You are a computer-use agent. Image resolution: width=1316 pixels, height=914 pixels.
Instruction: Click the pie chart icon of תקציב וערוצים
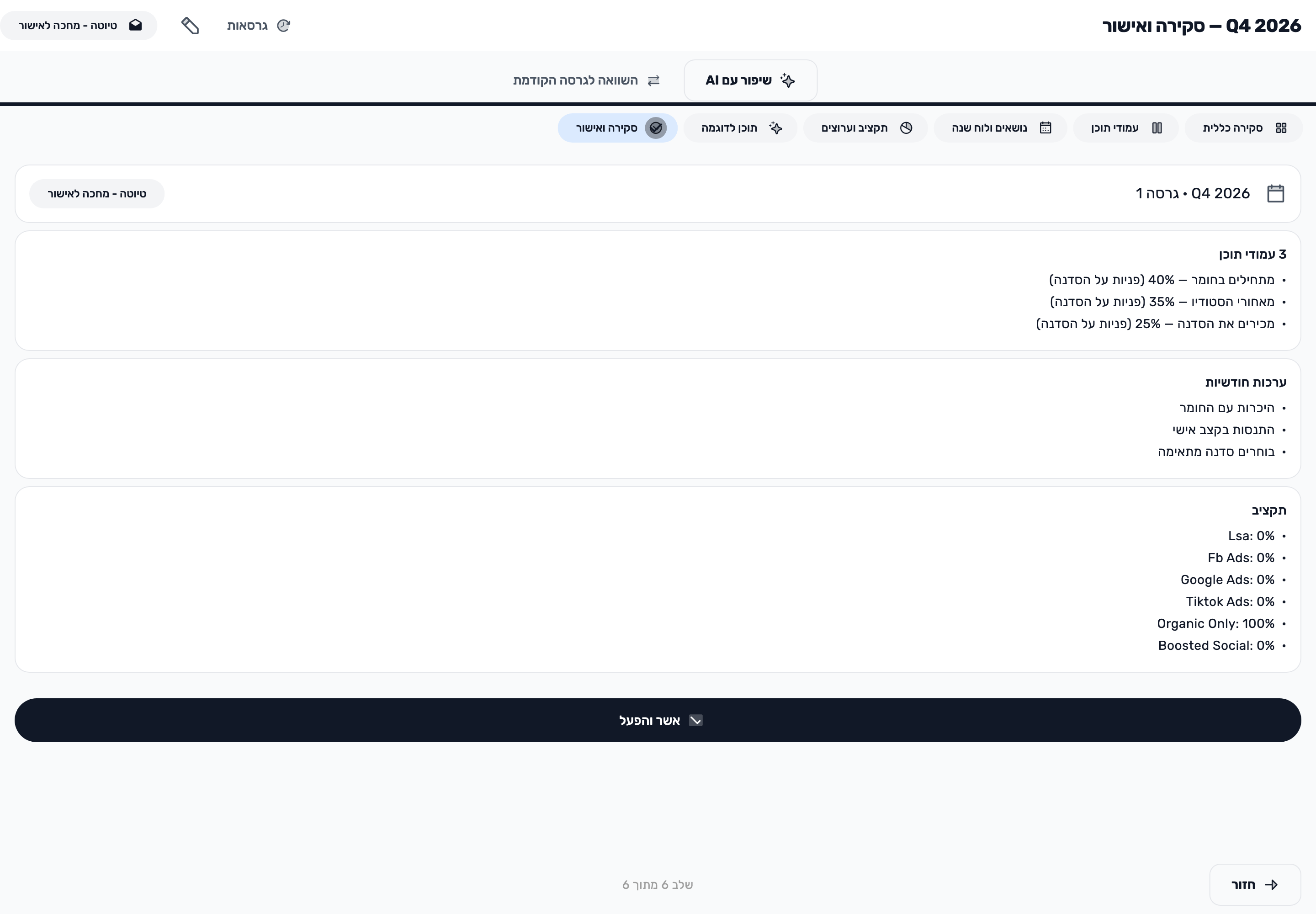[x=906, y=128]
